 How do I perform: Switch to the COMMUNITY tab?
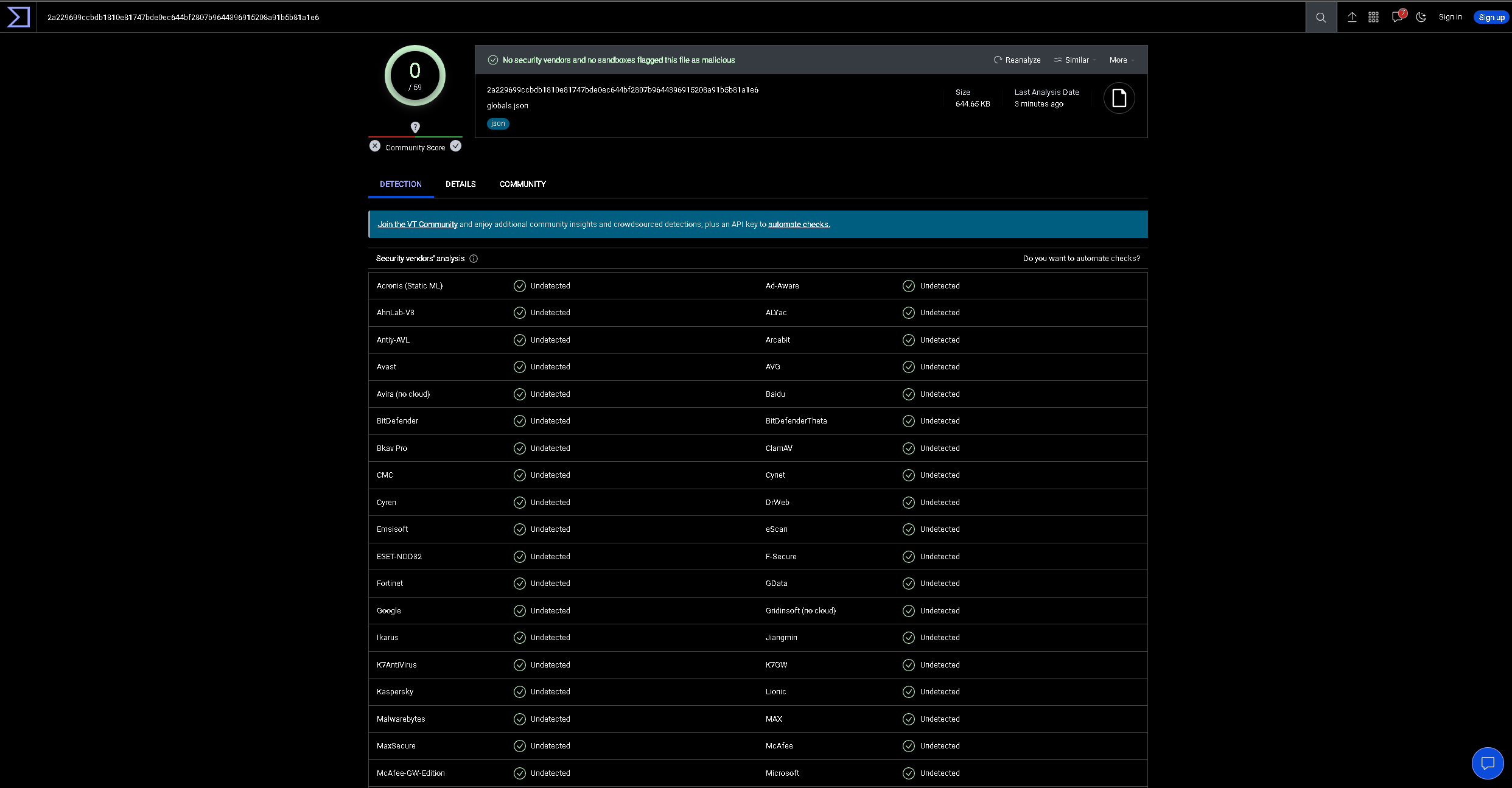click(x=522, y=184)
